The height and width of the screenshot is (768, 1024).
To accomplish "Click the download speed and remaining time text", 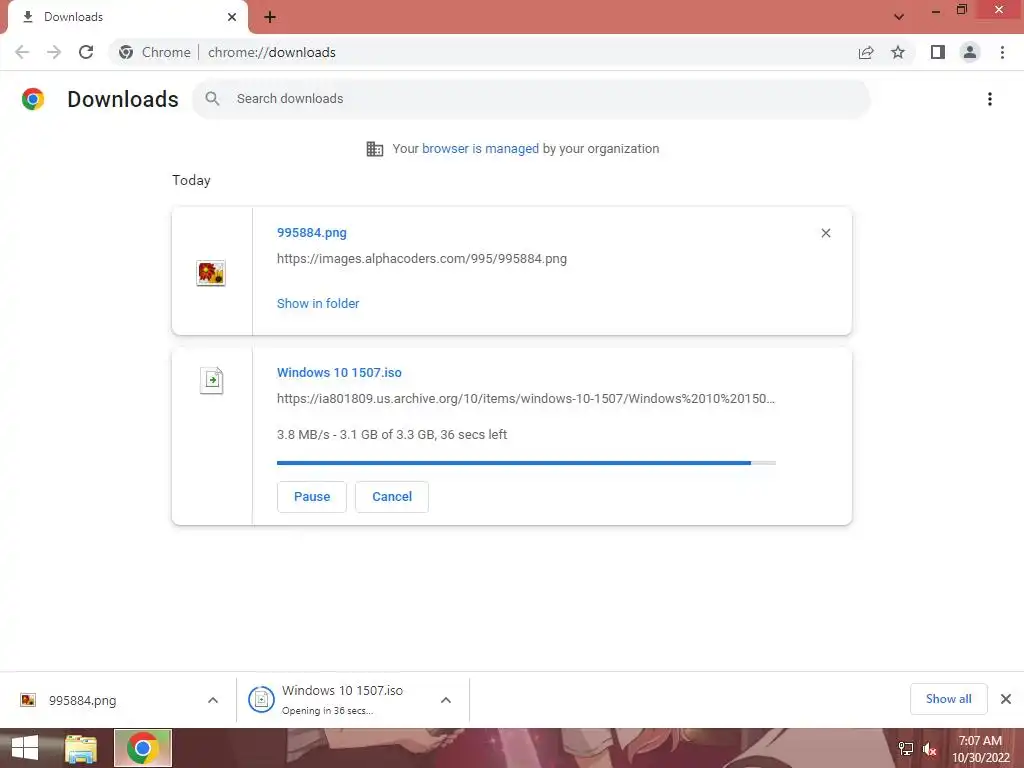I will pyautogui.click(x=392, y=435).
